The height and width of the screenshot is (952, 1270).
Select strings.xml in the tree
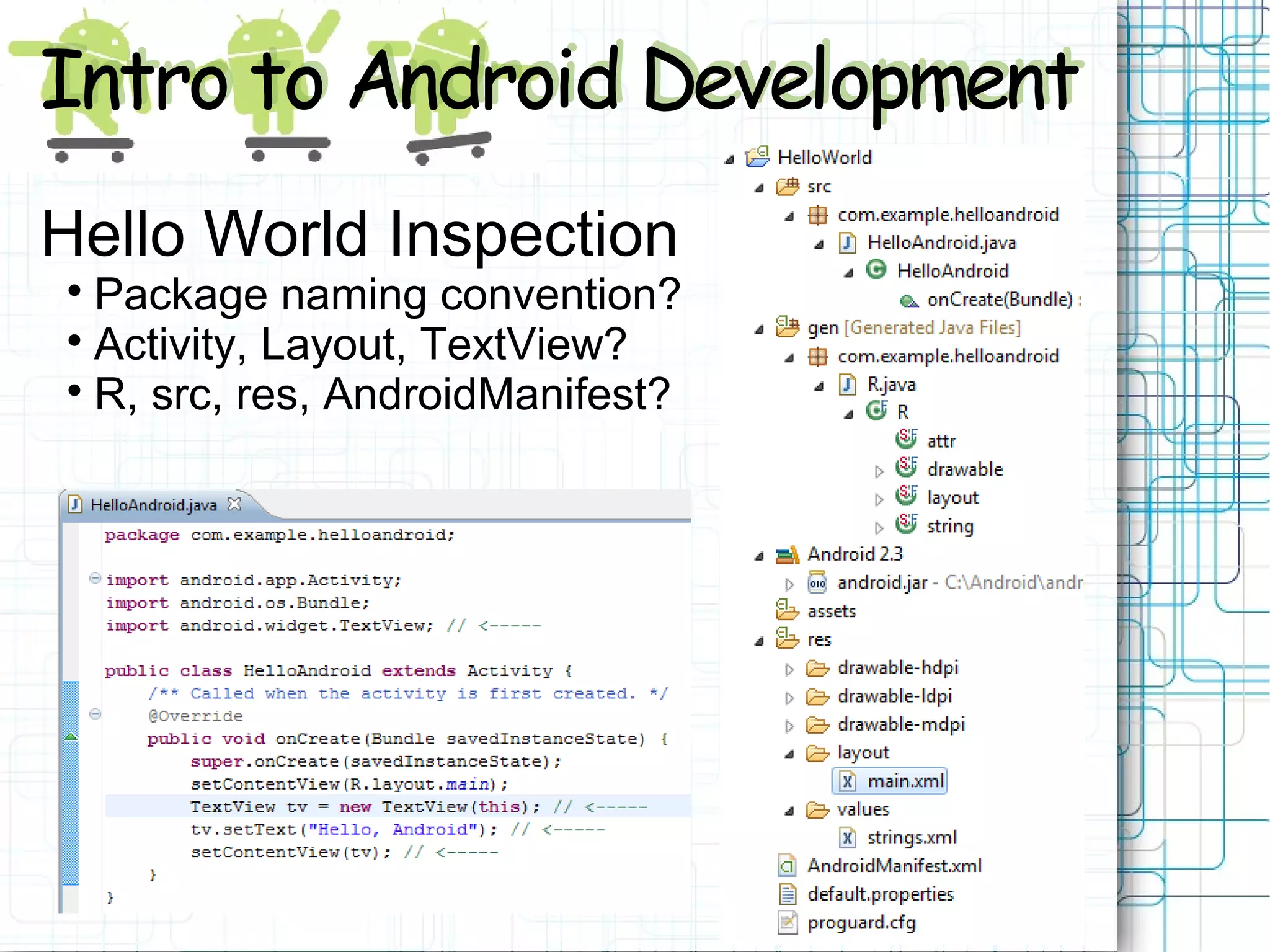tap(912, 838)
